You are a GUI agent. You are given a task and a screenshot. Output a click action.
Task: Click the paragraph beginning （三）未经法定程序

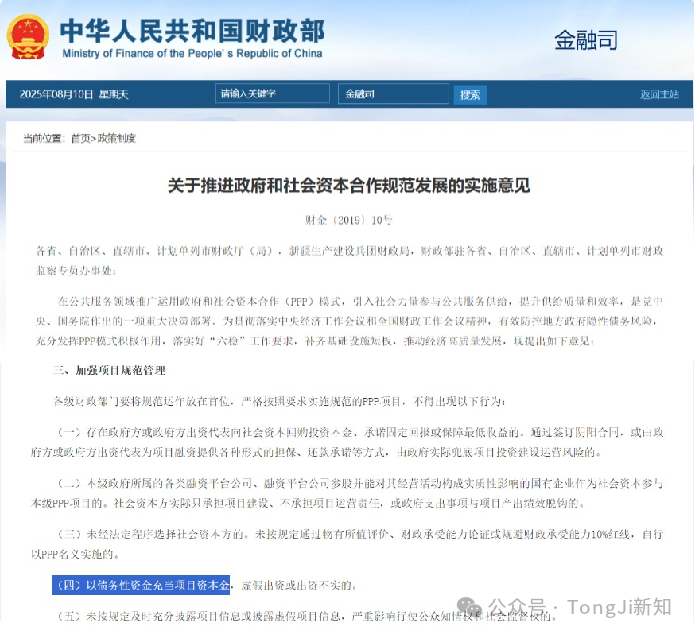tap(347, 544)
